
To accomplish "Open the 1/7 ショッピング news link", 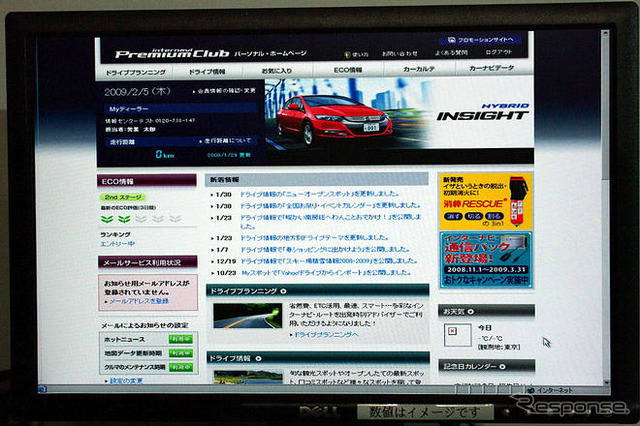I will click(325, 249).
